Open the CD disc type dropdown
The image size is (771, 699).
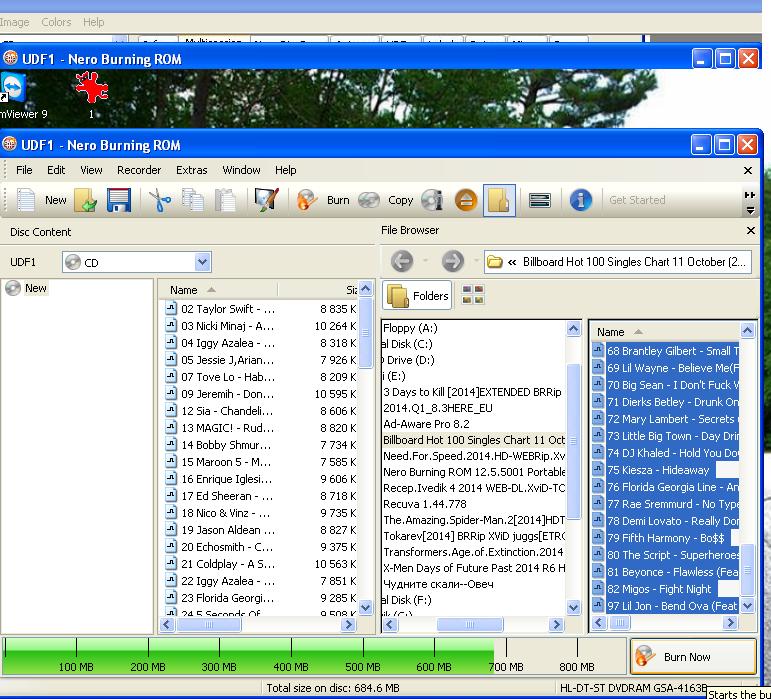(203, 263)
